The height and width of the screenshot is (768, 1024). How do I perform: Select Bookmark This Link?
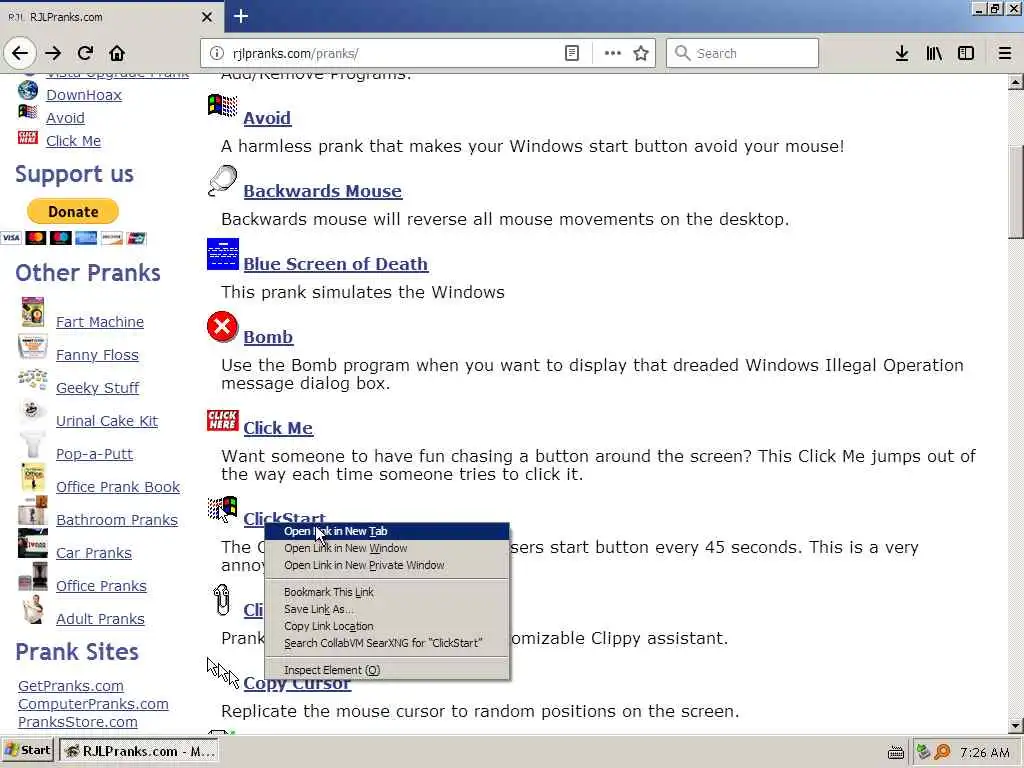387,592
